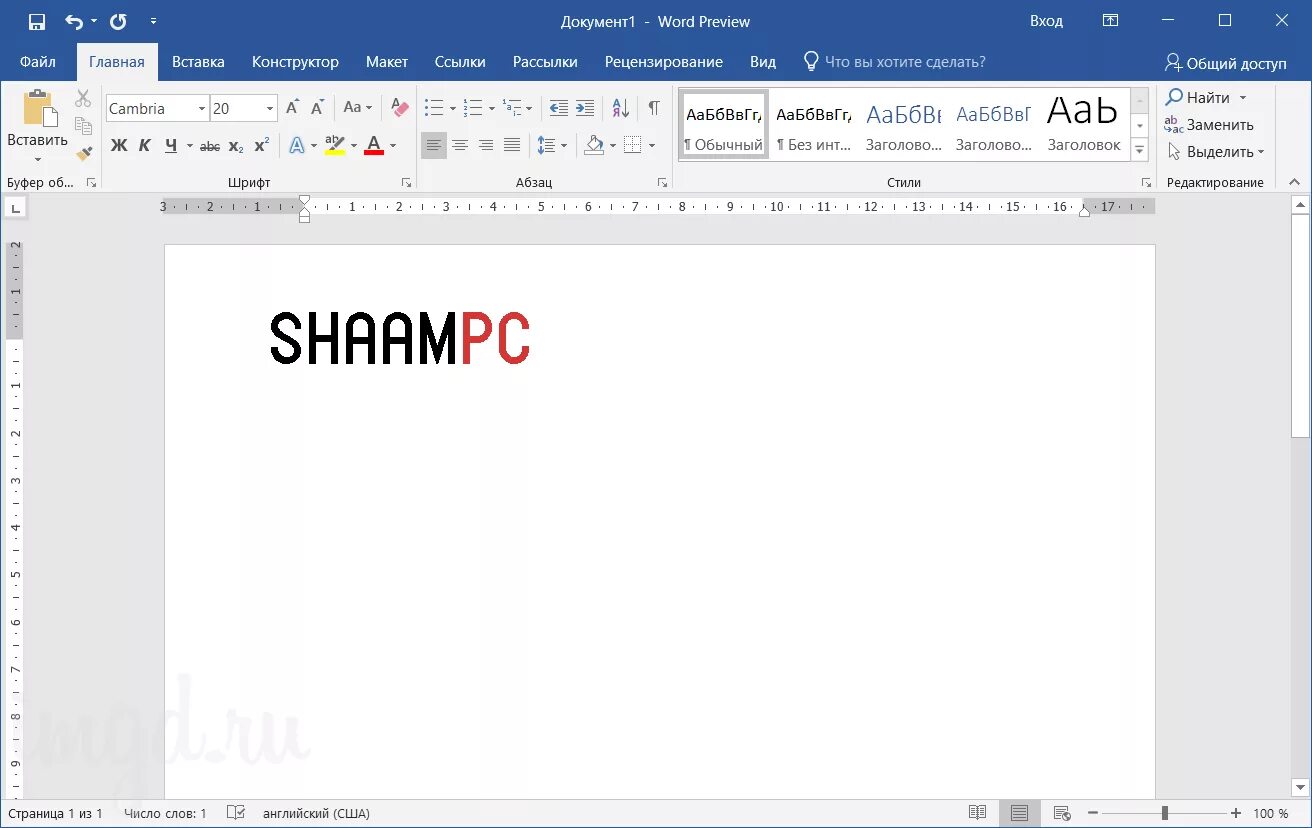Image resolution: width=1312 pixels, height=828 pixels.
Task: Zoom in with the plus button
Action: 1236,813
